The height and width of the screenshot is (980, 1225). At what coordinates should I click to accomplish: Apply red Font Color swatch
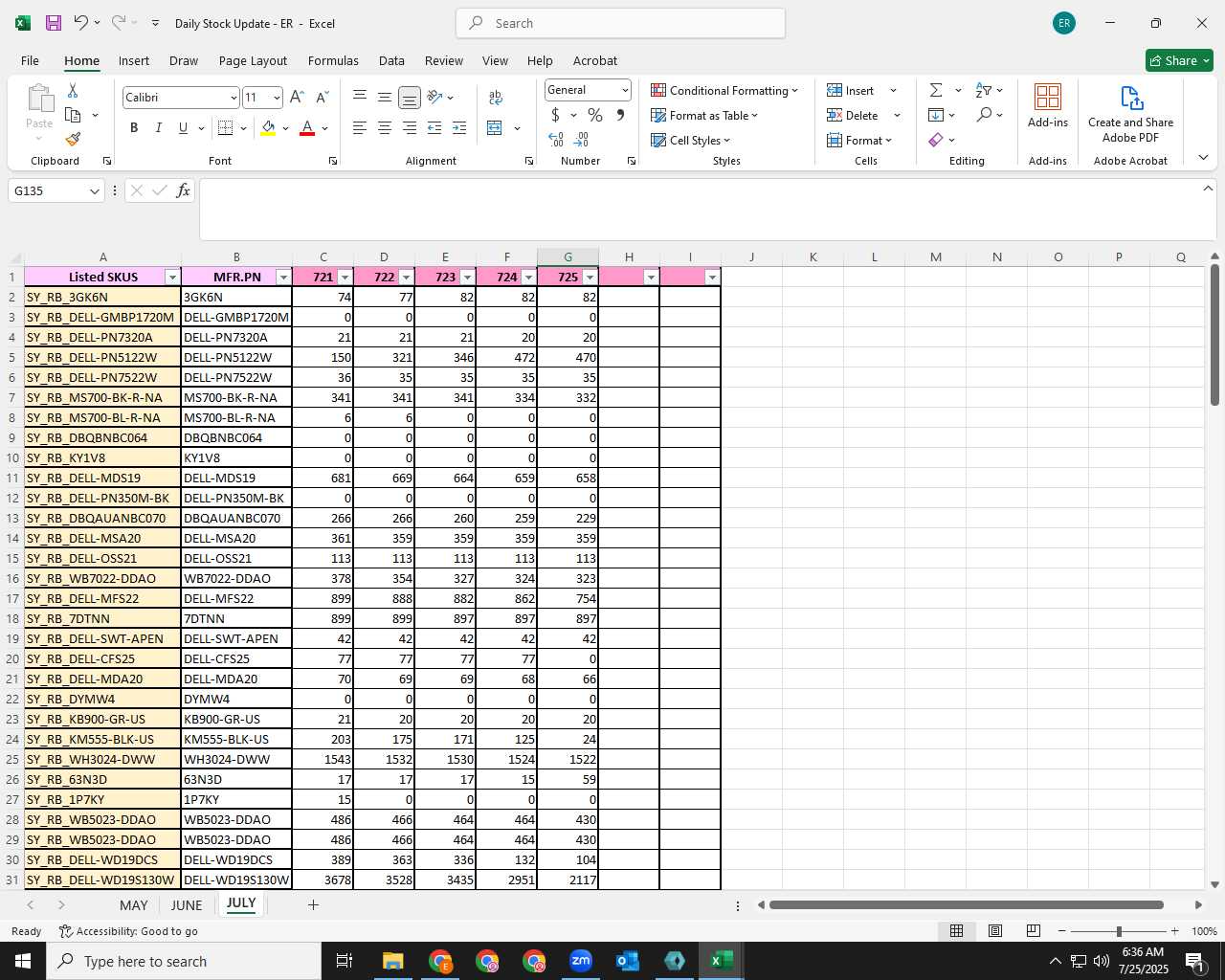(307, 127)
